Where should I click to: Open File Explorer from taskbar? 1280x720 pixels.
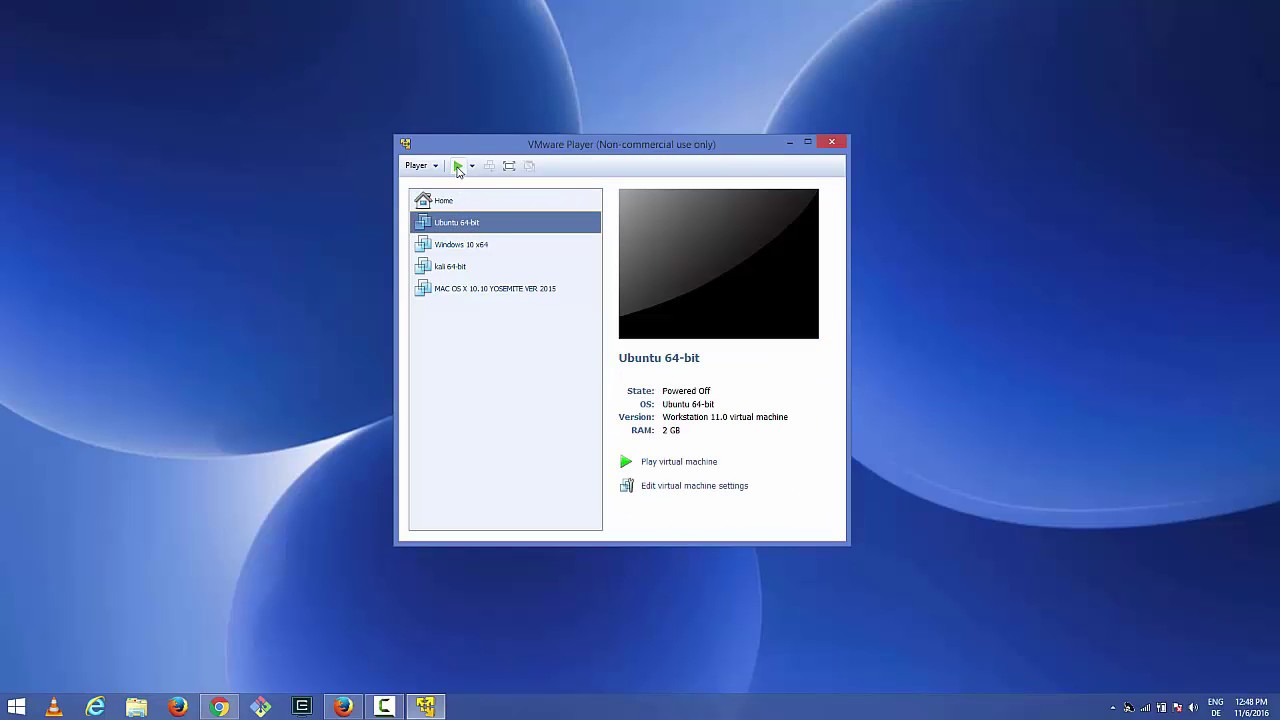(137, 707)
